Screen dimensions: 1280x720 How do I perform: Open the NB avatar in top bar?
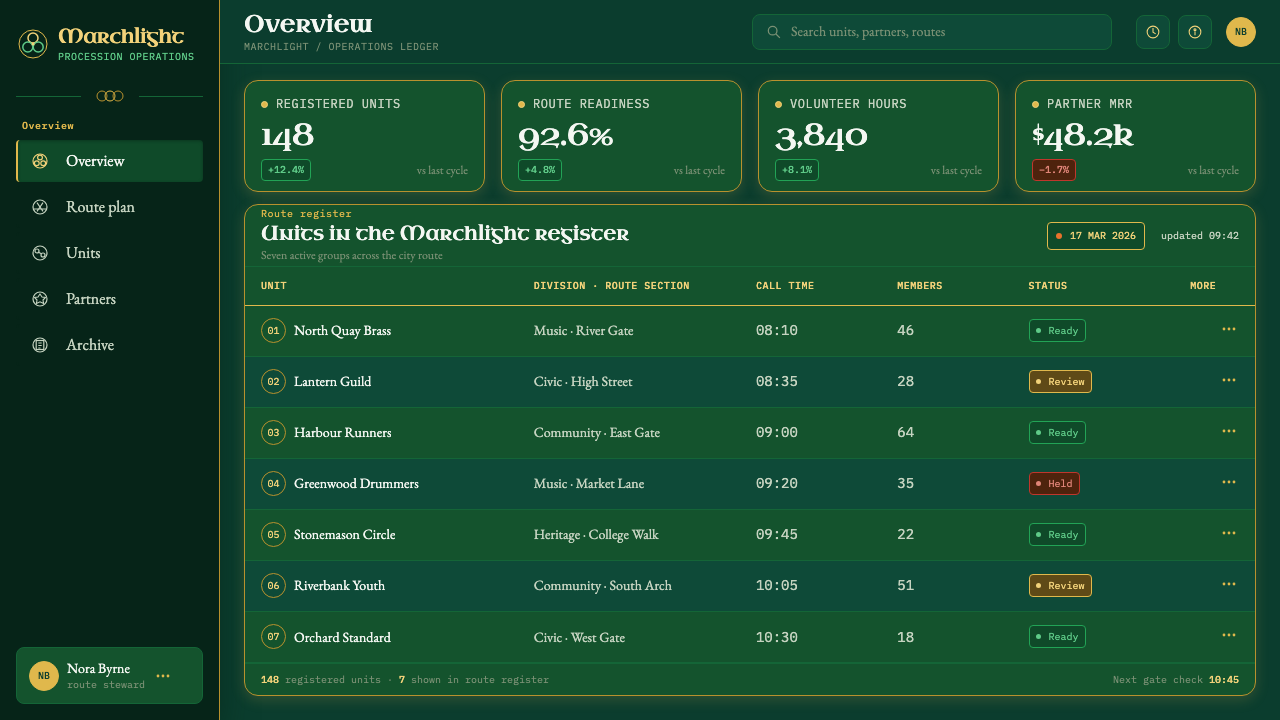tap(1241, 32)
